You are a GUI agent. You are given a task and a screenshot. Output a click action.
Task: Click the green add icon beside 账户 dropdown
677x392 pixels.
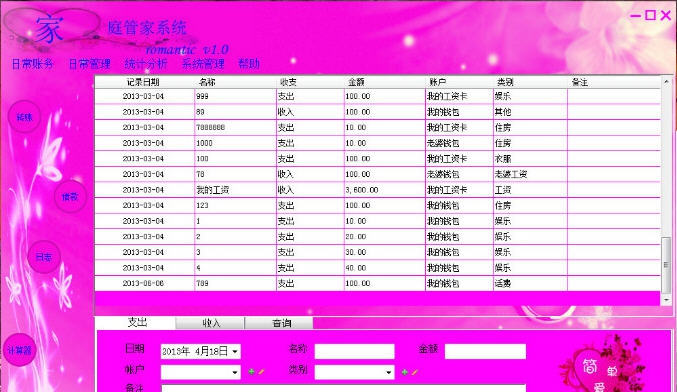pyautogui.click(x=252, y=372)
